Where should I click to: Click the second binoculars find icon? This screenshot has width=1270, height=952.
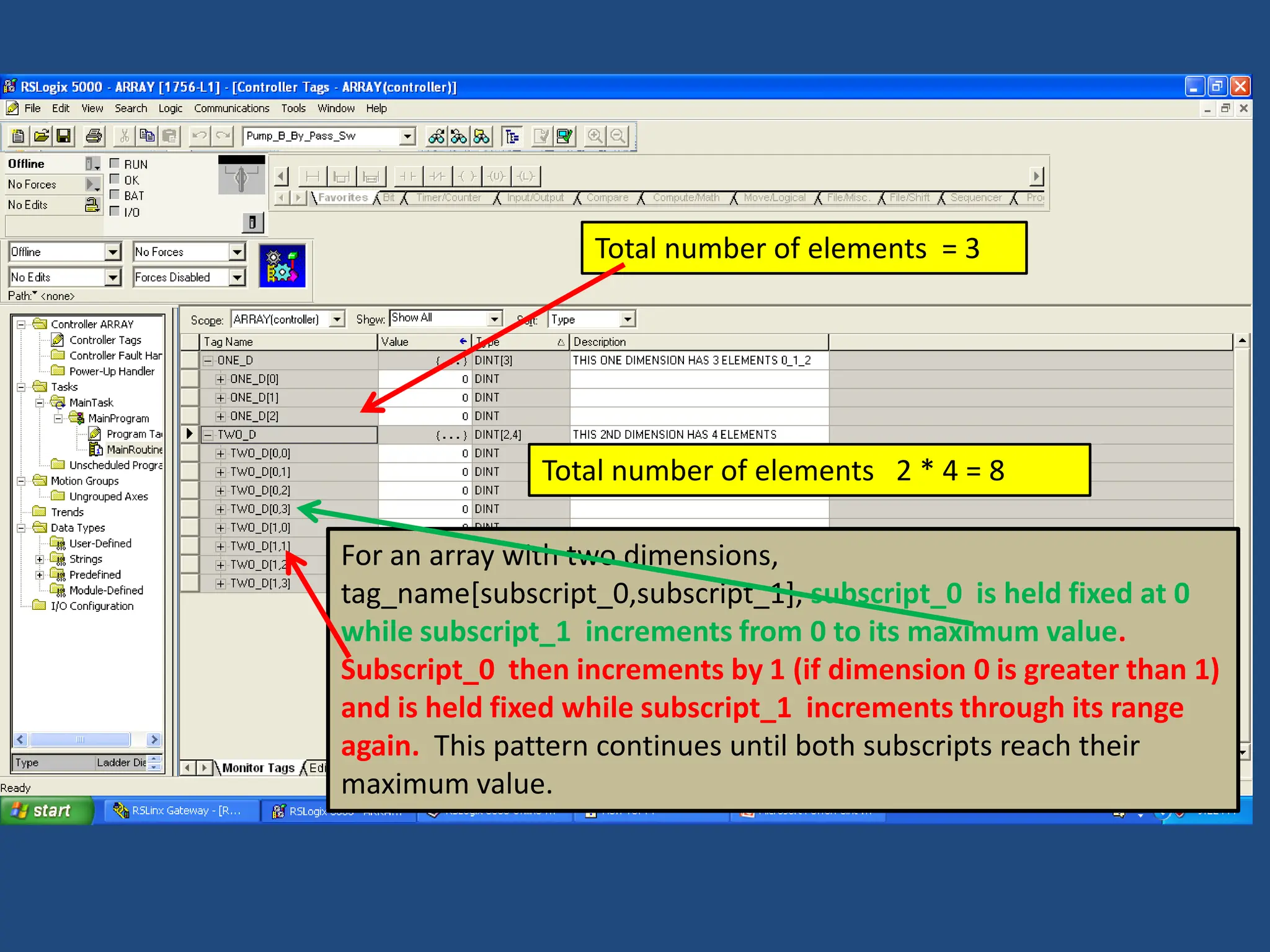459,136
